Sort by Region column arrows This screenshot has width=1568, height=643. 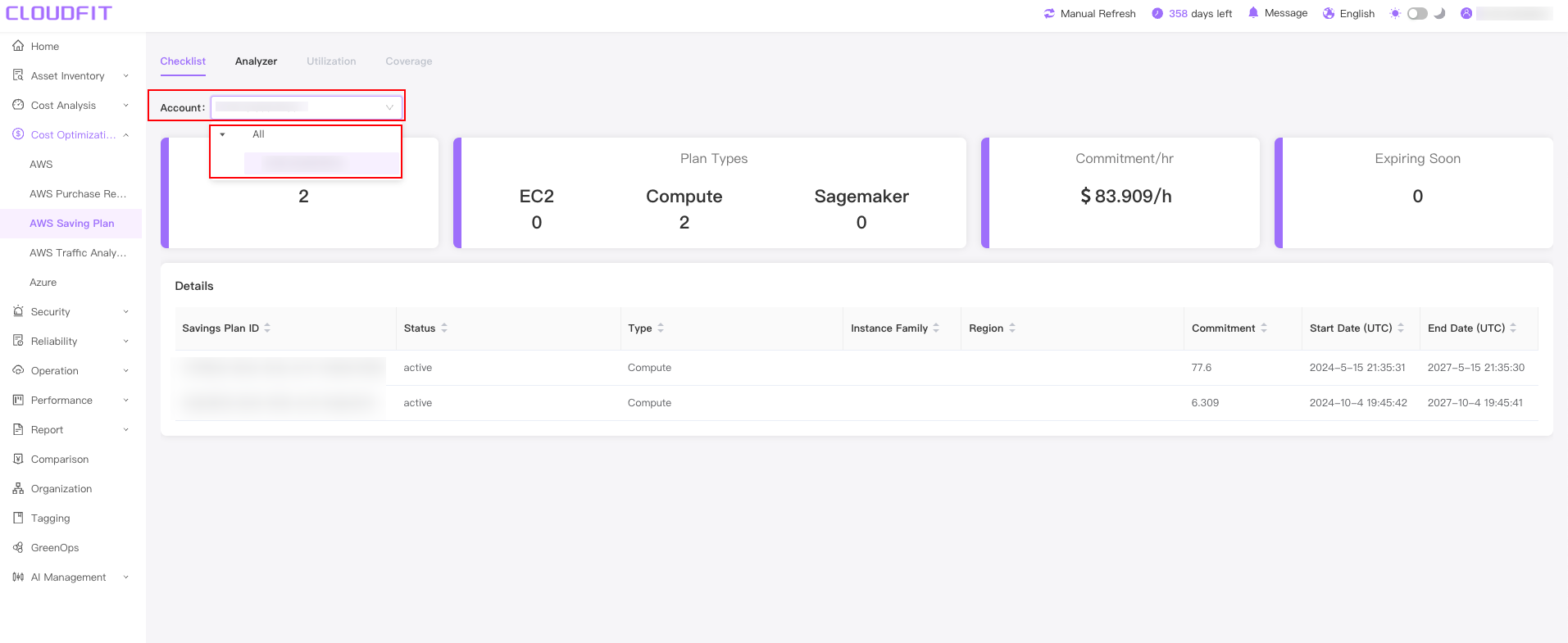[1012, 328]
